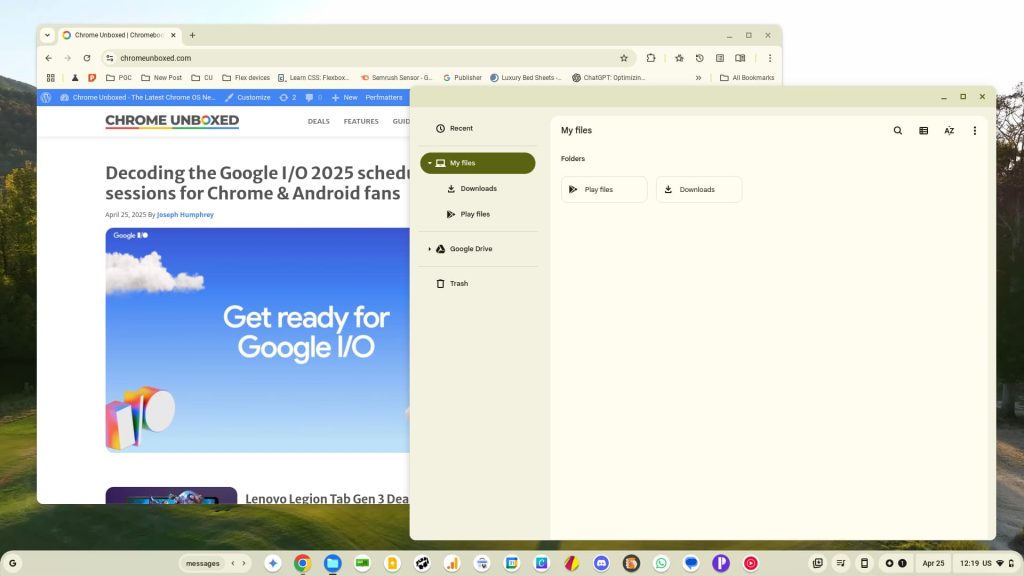Open the Learn CSS: Flexbox bookmark

pos(313,78)
